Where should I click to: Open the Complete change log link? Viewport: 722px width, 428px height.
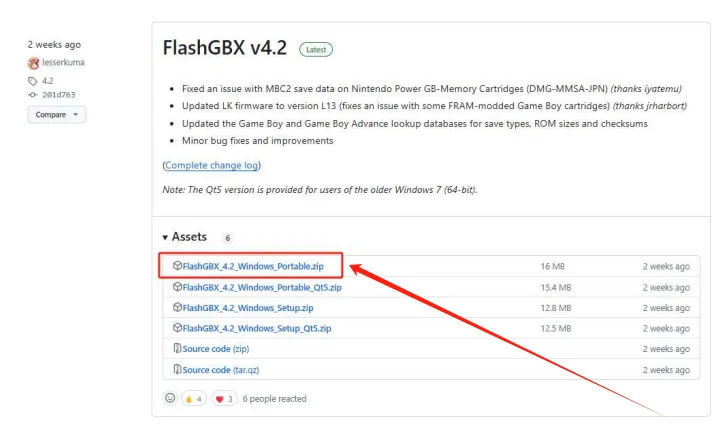pyautogui.click(x=211, y=164)
